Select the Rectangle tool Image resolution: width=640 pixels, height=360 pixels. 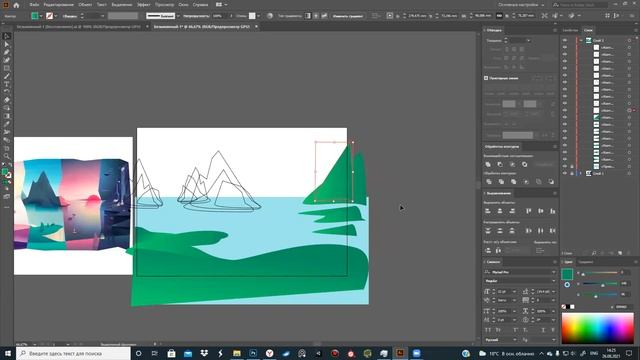point(7,68)
